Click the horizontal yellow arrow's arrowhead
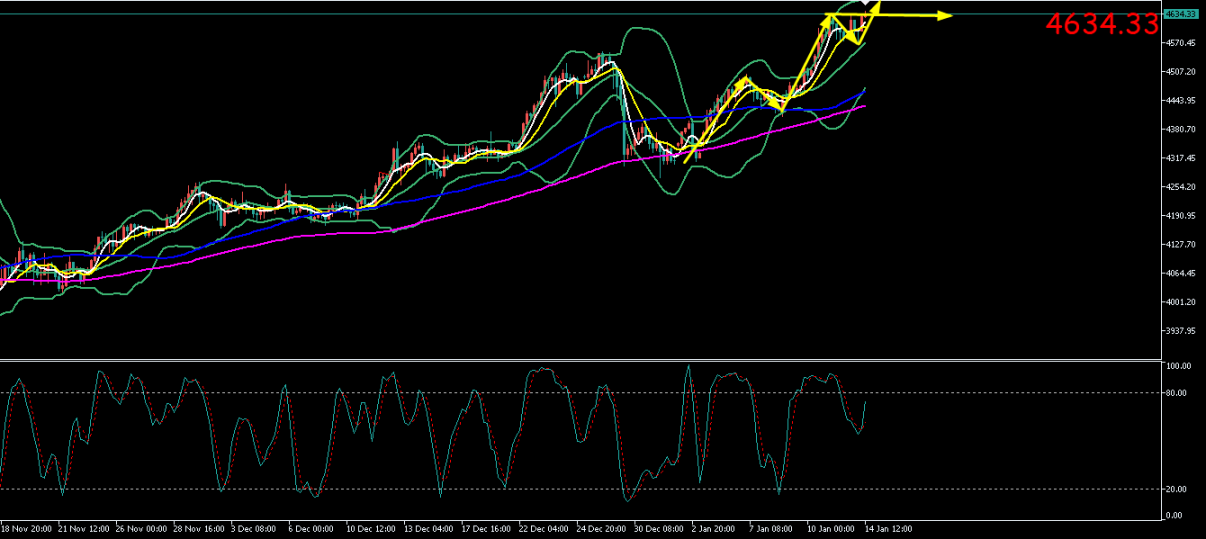1206x539 pixels. 945,15
